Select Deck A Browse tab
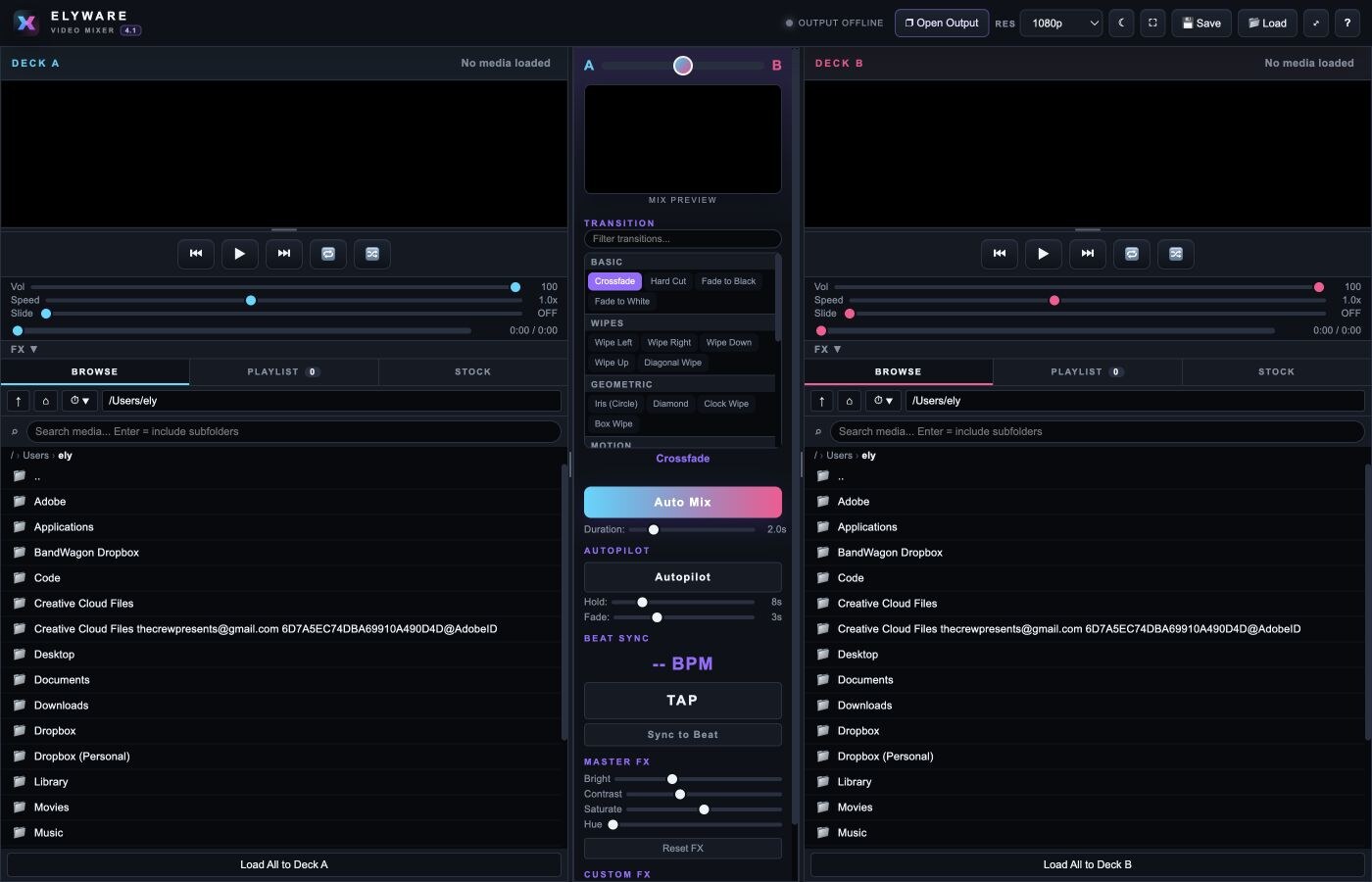The image size is (1372, 882). pos(95,371)
